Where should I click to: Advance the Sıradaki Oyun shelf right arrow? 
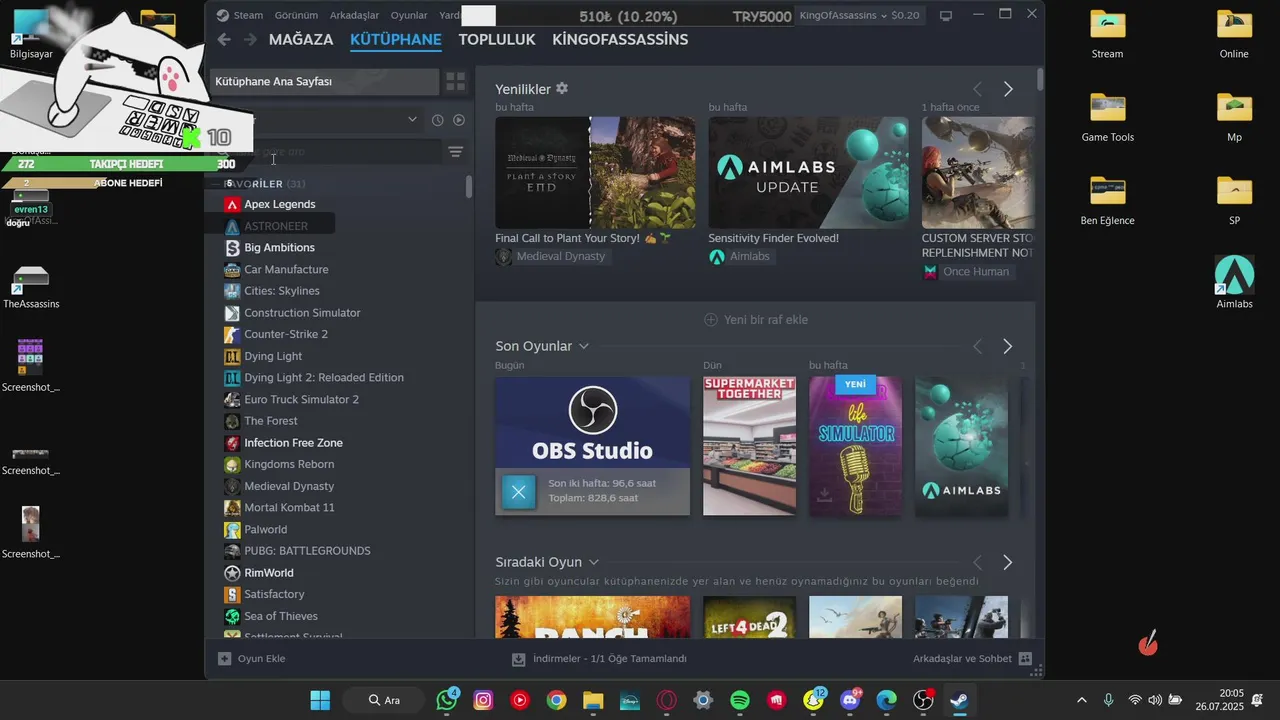pyautogui.click(x=1008, y=563)
